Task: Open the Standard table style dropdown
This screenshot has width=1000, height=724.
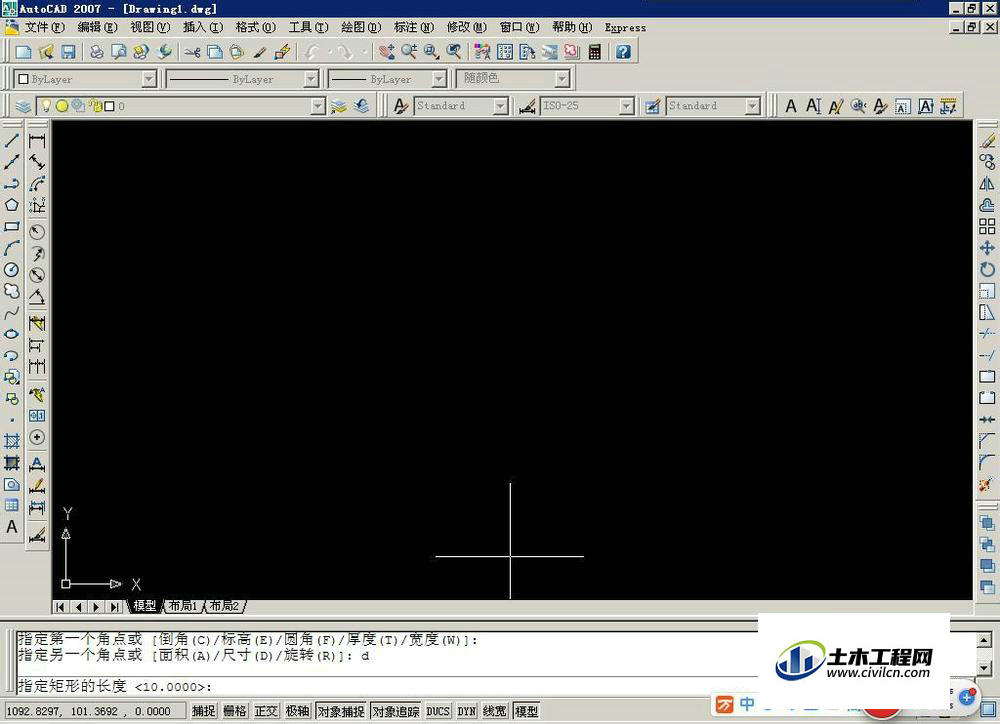Action: click(x=753, y=106)
